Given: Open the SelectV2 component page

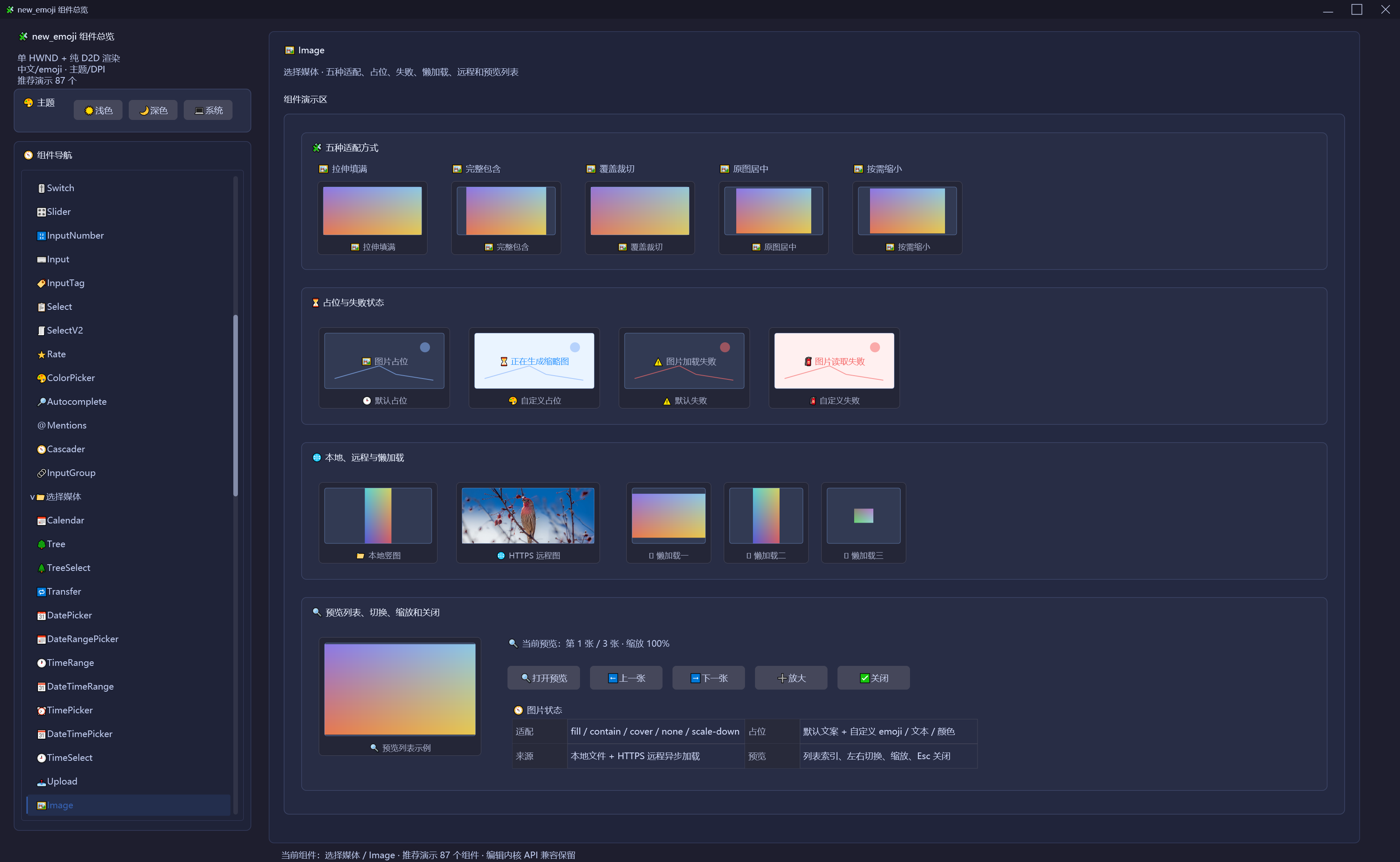Looking at the screenshot, I should [x=128, y=331].
